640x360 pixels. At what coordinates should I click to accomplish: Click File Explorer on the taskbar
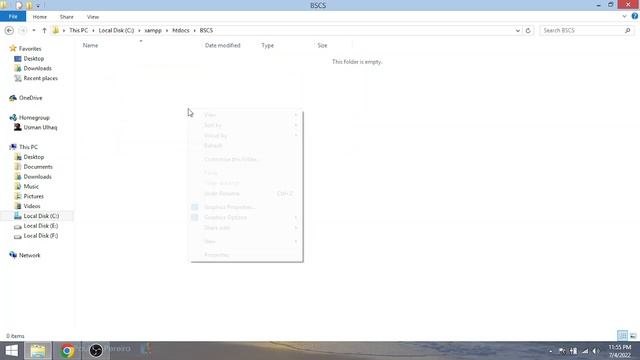click(x=38, y=351)
